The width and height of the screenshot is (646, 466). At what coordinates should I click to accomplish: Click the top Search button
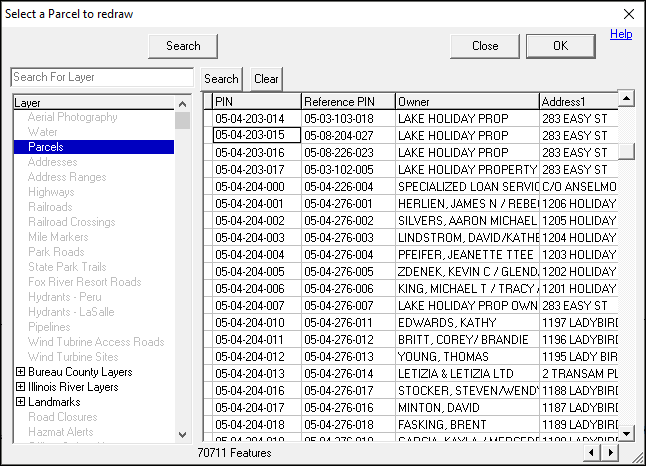pos(183,46)
